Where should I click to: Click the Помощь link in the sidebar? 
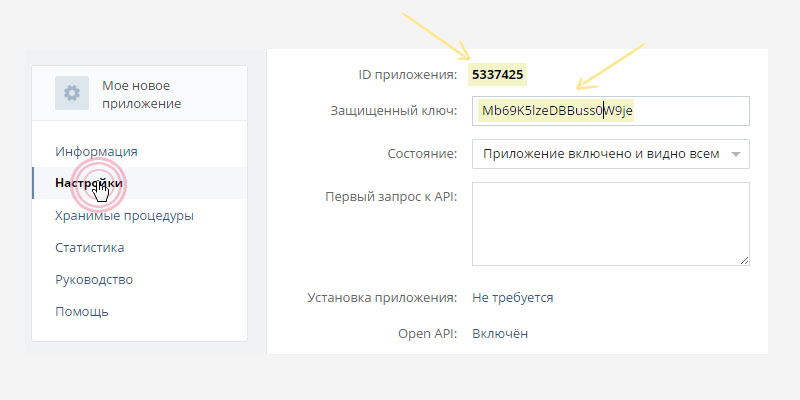click(82, 311)
